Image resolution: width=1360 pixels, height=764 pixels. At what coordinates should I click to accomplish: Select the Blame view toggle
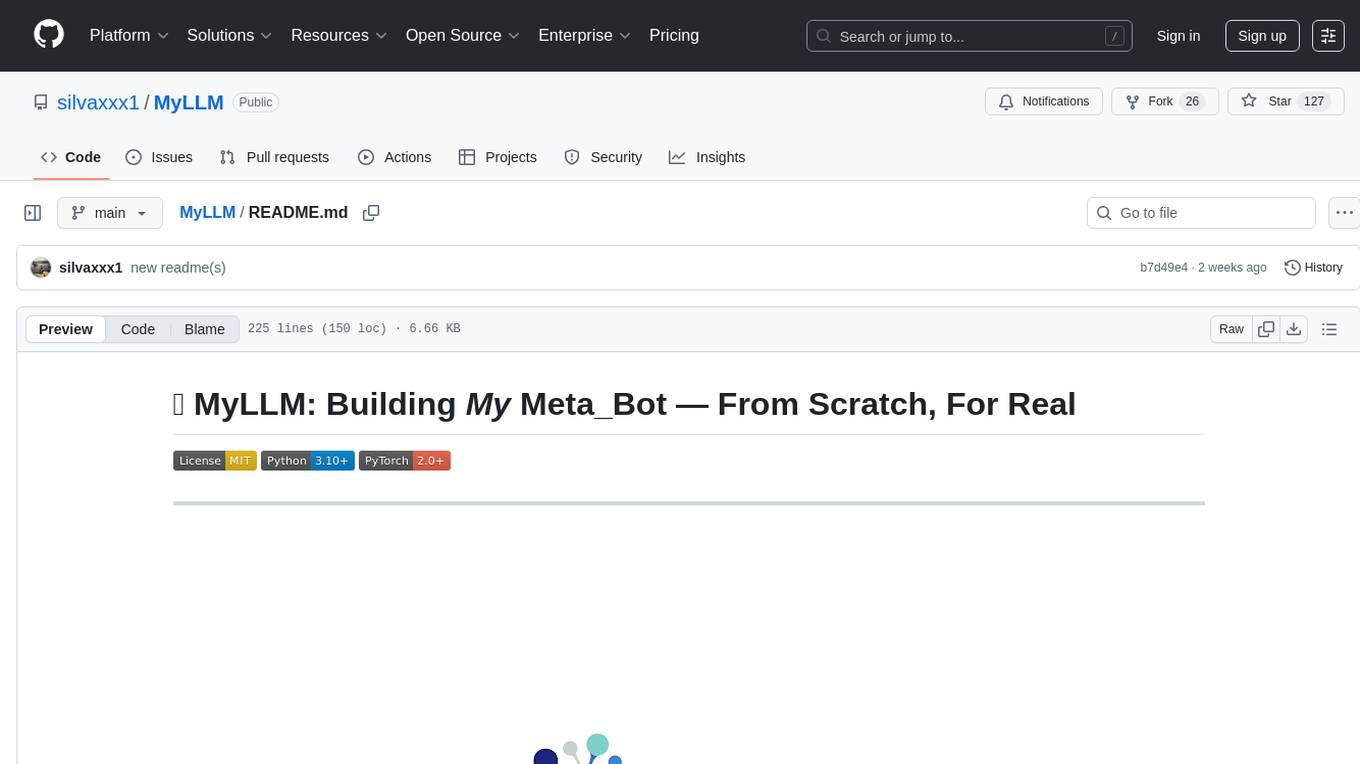pyautogui.click(x=205, y=329)
